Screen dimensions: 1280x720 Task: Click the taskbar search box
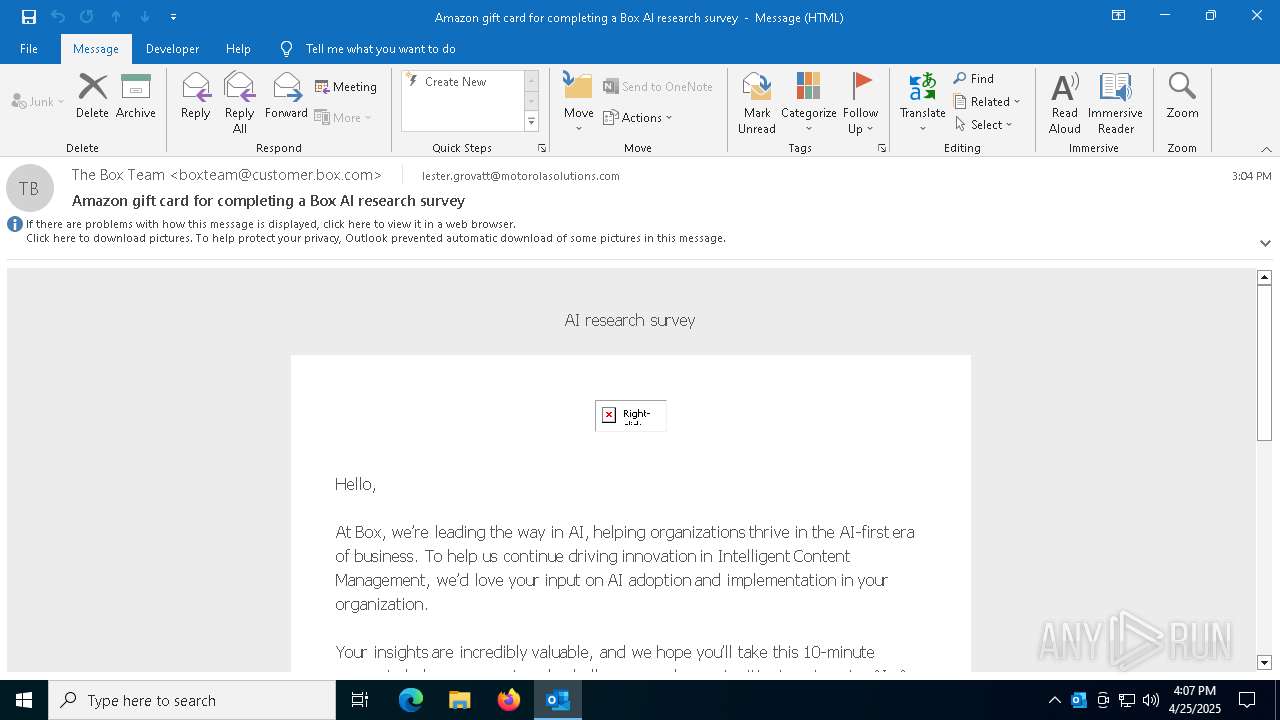click(x=192, y=700)
